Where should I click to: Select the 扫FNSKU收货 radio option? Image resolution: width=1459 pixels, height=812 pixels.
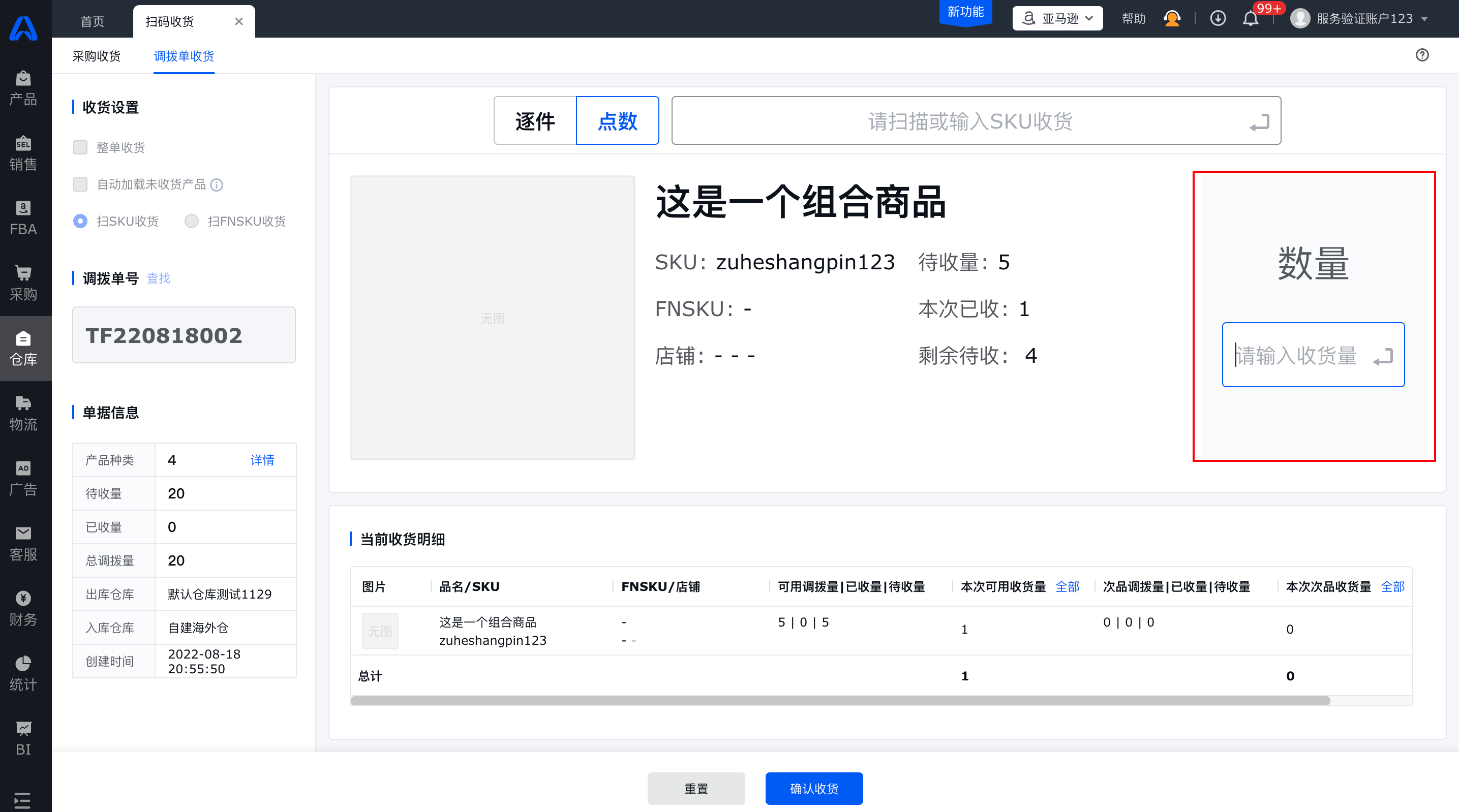pos(192,222)
